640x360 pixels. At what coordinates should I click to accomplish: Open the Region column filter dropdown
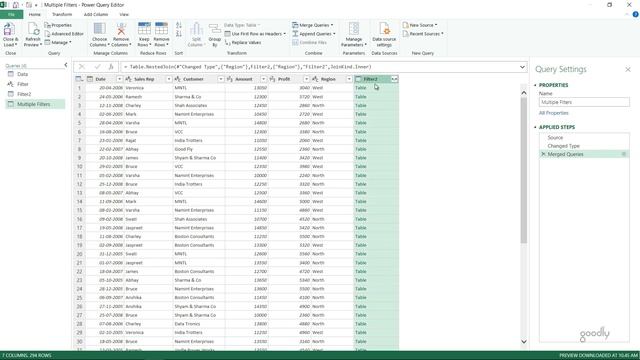click(x=349, y=79)
